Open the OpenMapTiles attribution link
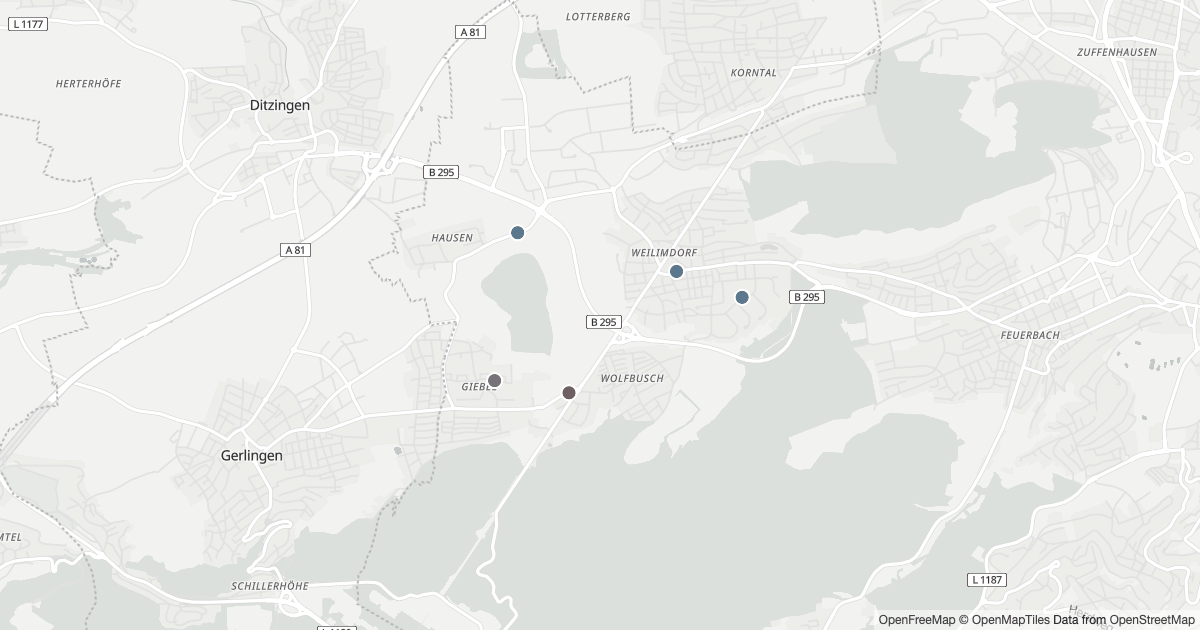Image resolution: width=1200 pixels, height=630 pixels. (x=1004, y=620)
